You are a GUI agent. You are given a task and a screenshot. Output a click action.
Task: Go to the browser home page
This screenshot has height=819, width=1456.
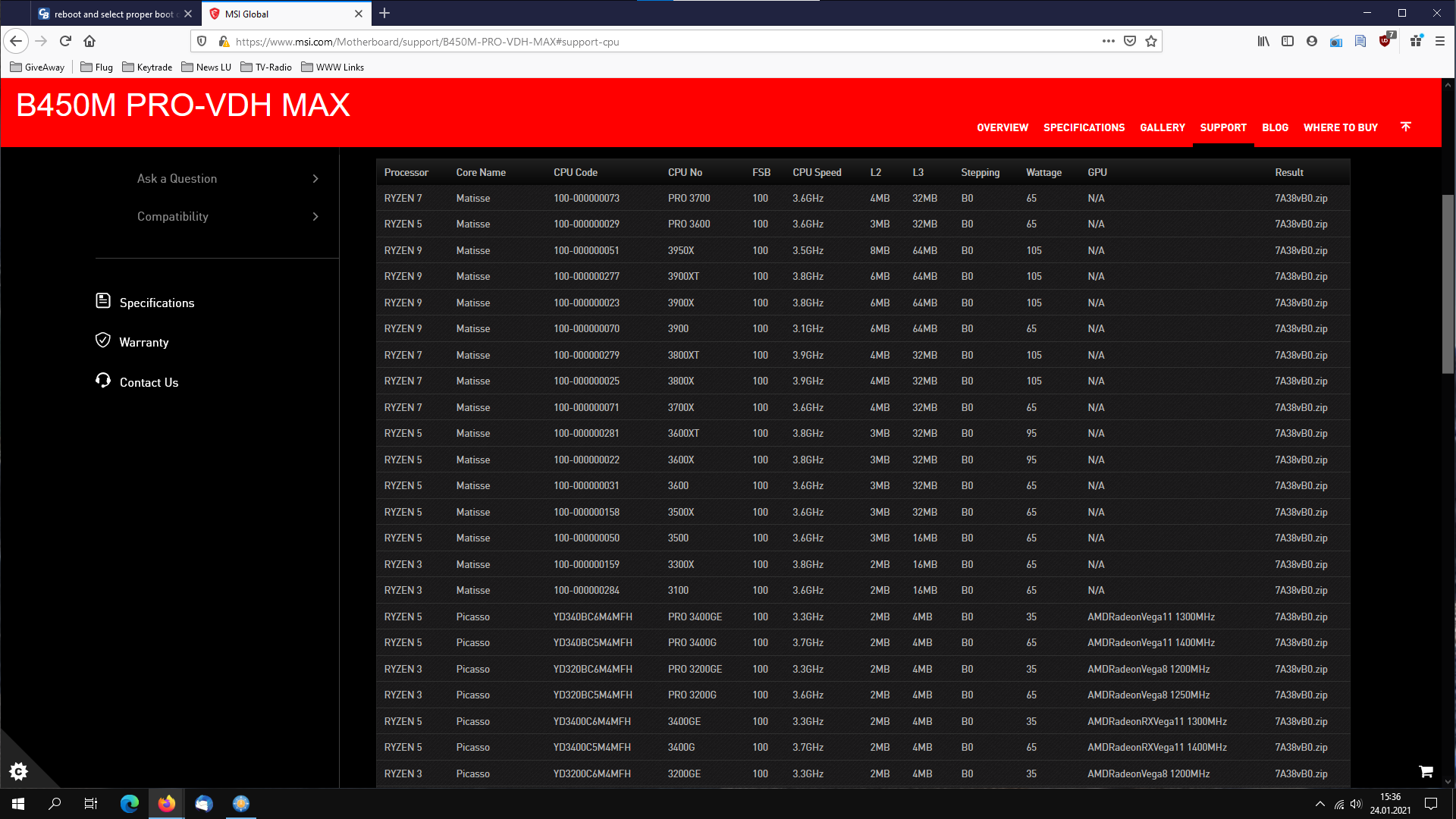(89, 42)
